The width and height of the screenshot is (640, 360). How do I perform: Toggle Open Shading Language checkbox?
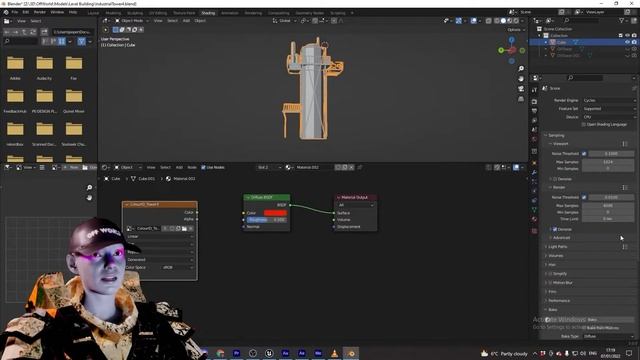[x=584, y=124]
